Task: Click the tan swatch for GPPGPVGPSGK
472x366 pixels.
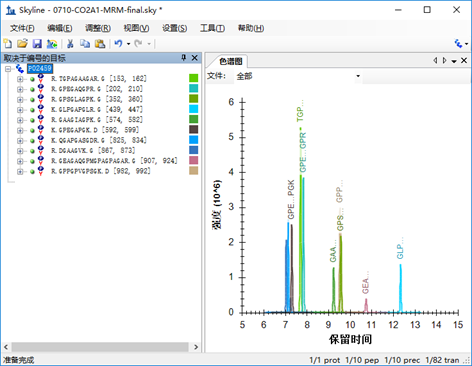Action: pos(193,171)
